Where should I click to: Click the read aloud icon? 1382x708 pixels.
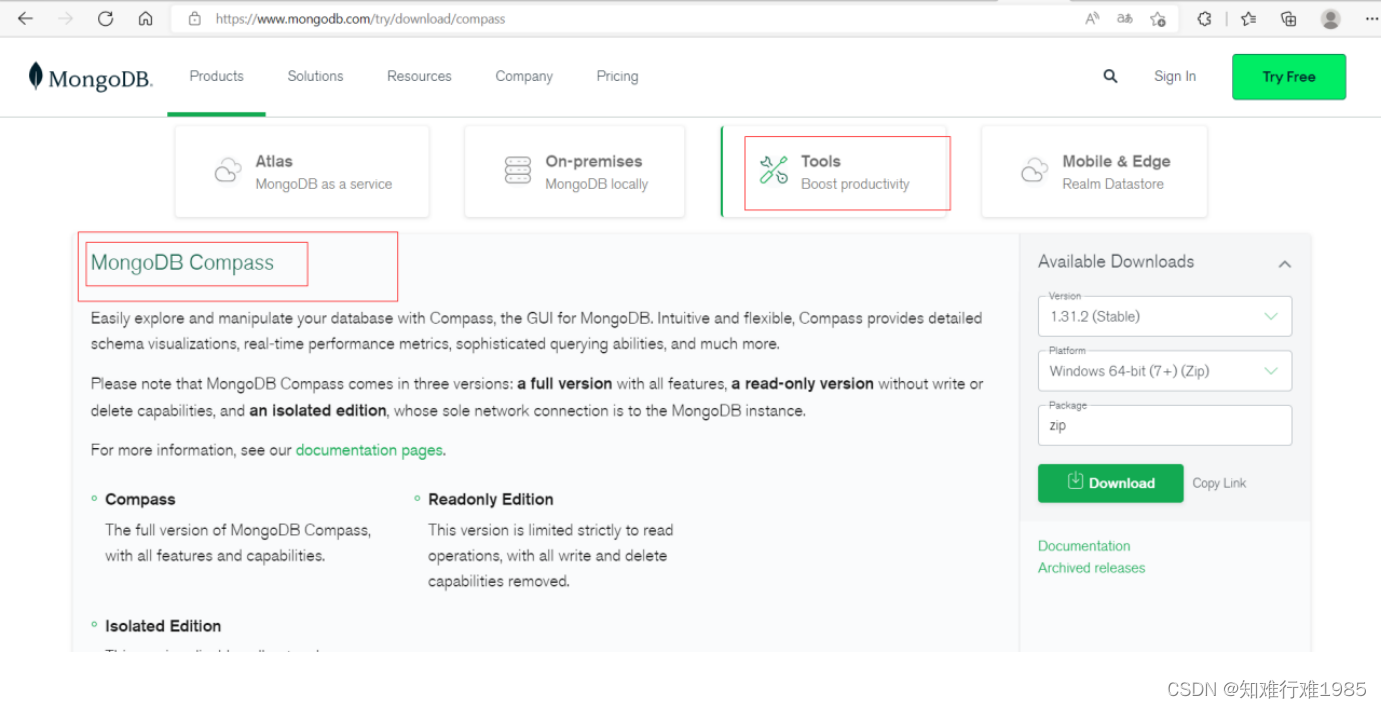[1092, 19]
